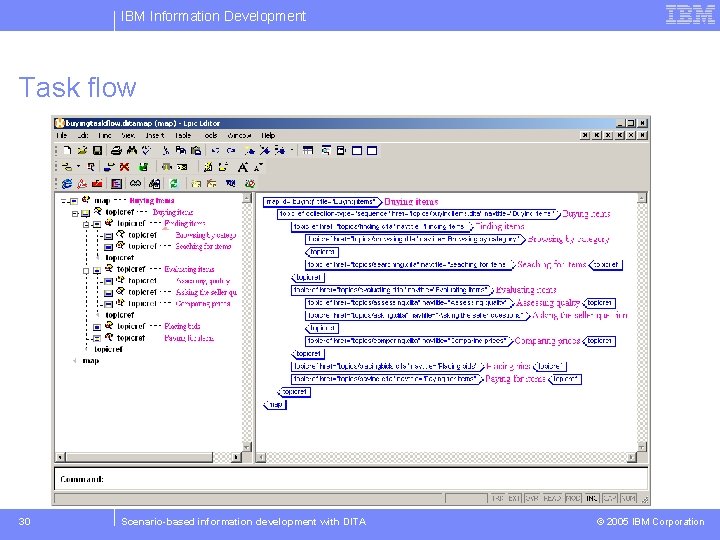Click the Evaluating items text in editor pane
720x540 pixels.
click(526, 290)
